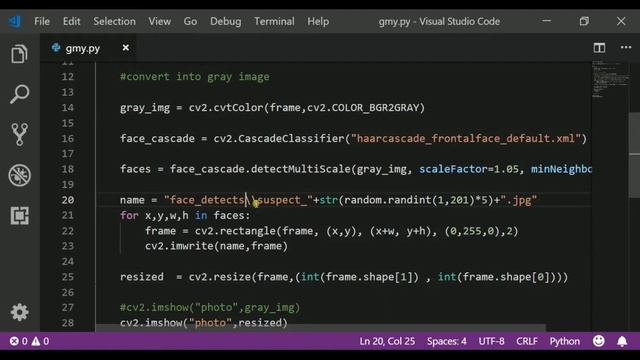This screenshot has height=360, width=640.
Task: Click '".jpg"' string on line 20
Action: 519,200
